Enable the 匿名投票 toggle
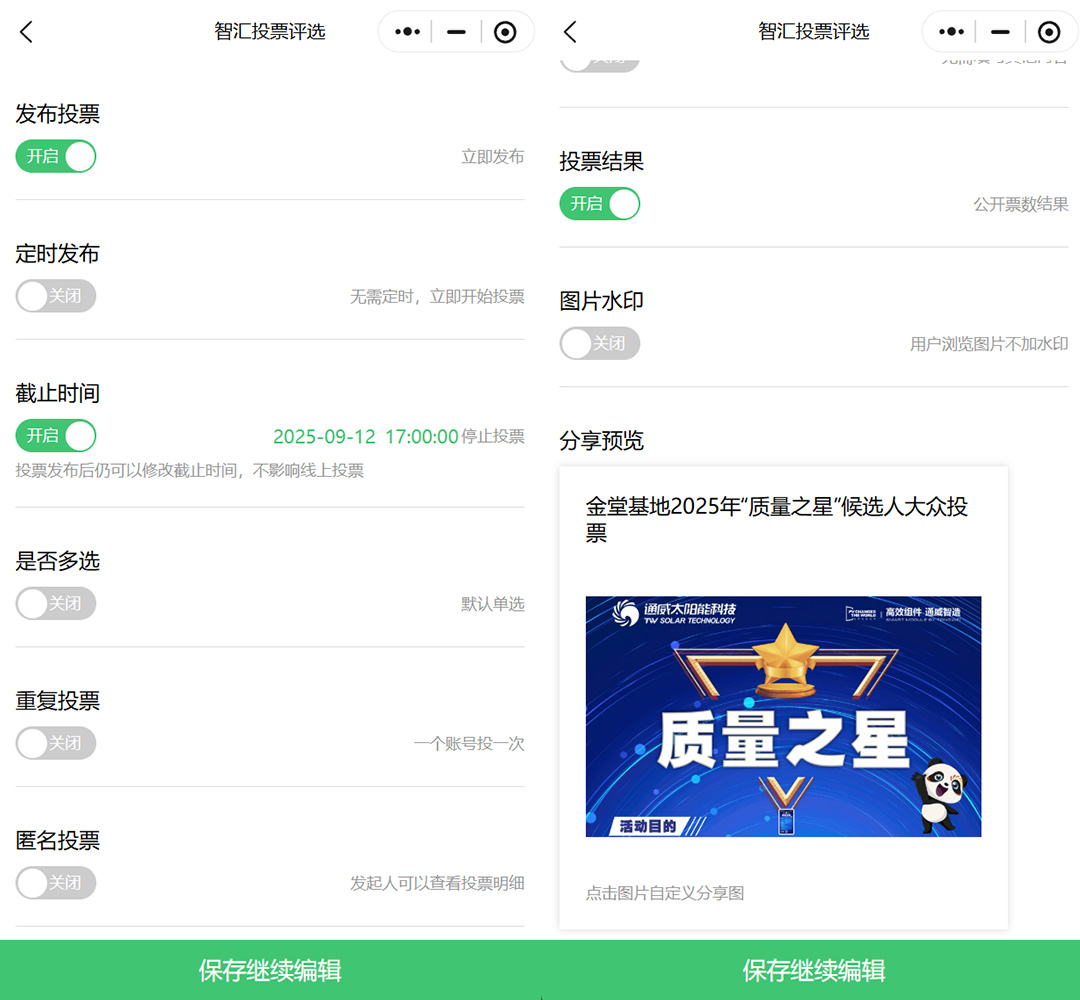The height and width of the screenshot is (1000, 1080). (x=56, y=884)
